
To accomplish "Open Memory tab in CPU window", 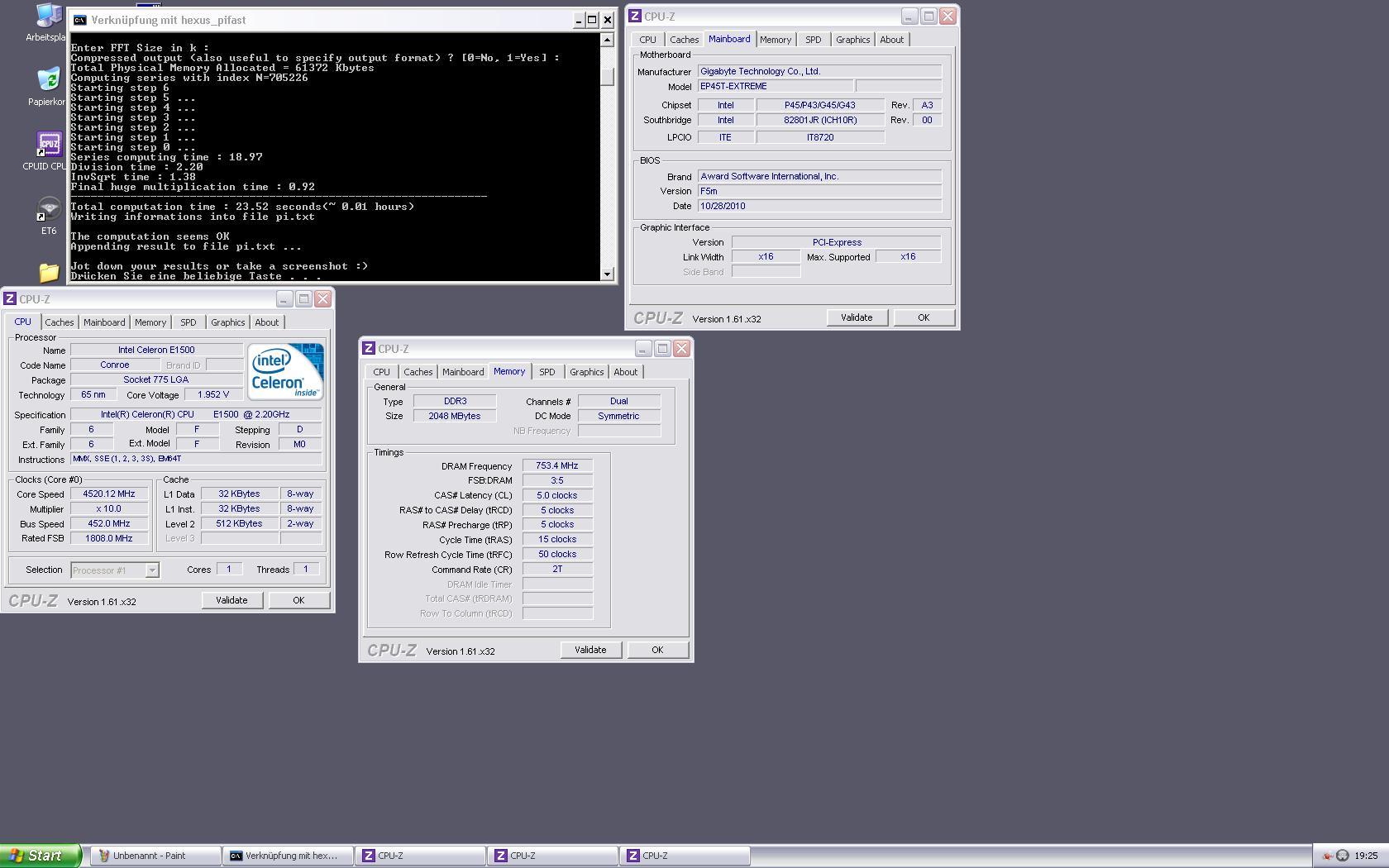I will 150,322.
